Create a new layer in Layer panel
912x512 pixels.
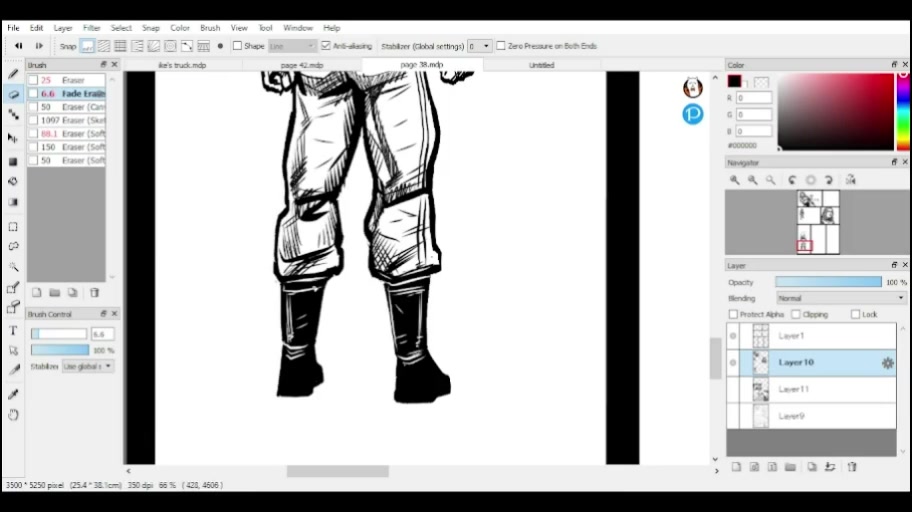coord(736,467)
